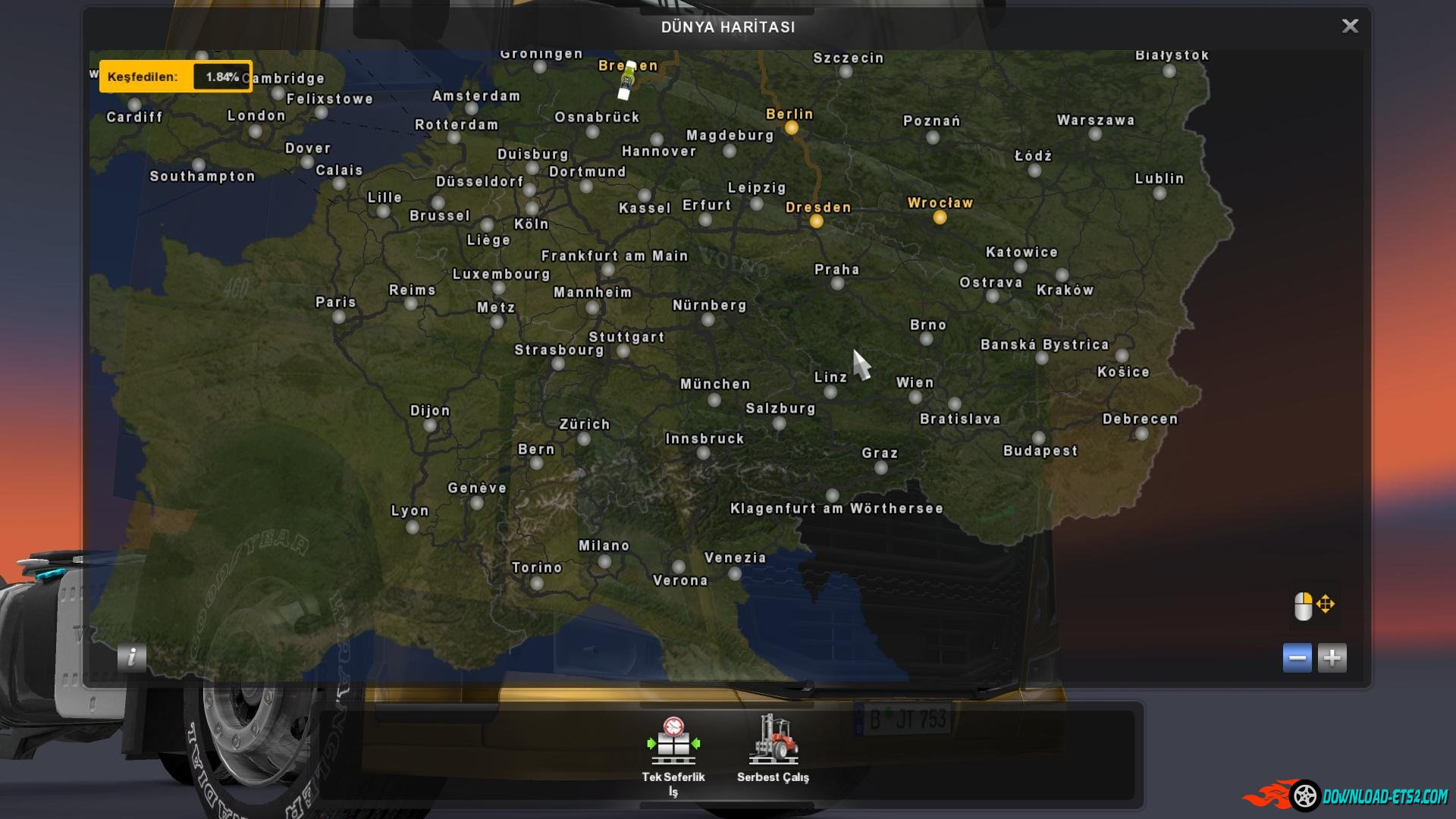Click the Hannover city dot
Viewport: 1456px width, 819px height.
pyautogui.click(x=657, y=140)
